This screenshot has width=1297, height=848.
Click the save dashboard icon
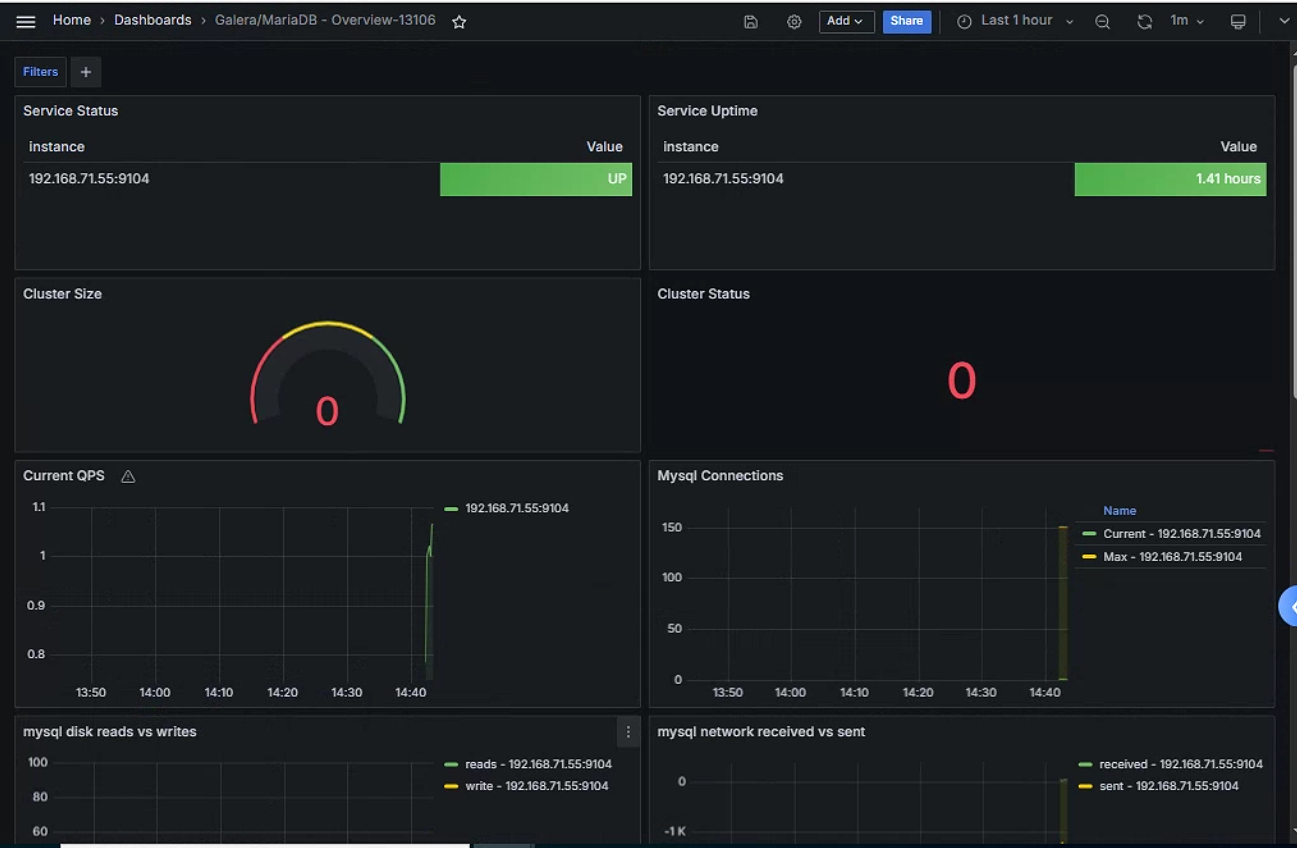750,21
